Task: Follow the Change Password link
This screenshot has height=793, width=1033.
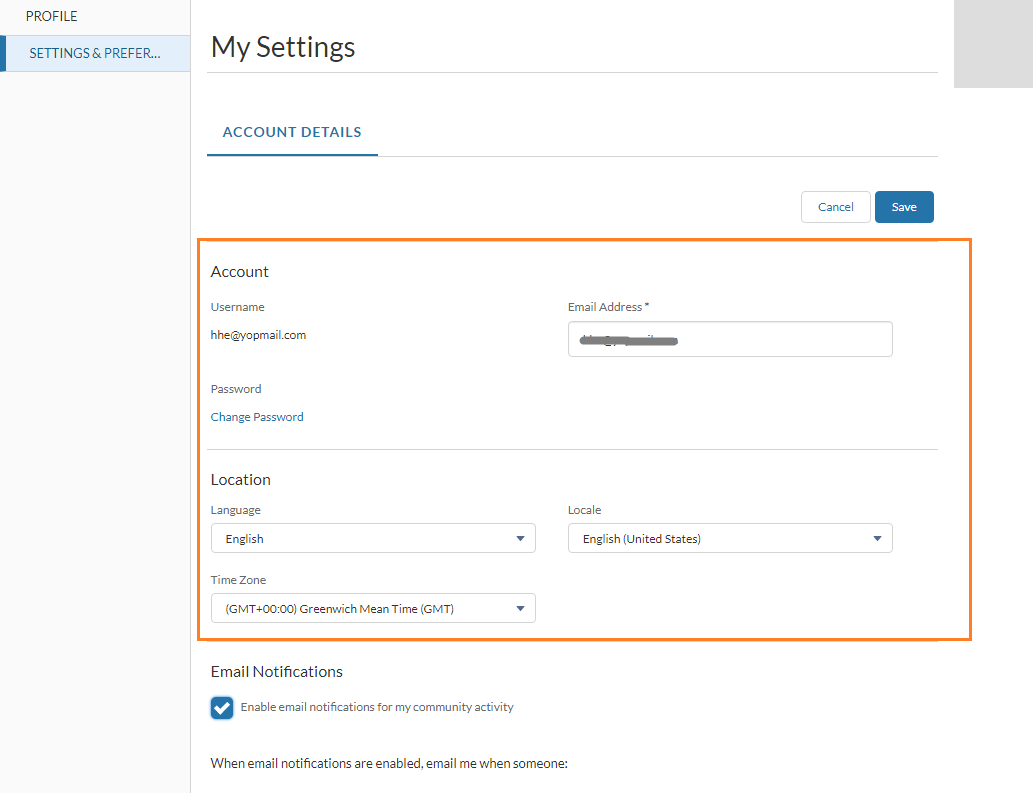Action: pyautogui.click(x=257, y=417)
